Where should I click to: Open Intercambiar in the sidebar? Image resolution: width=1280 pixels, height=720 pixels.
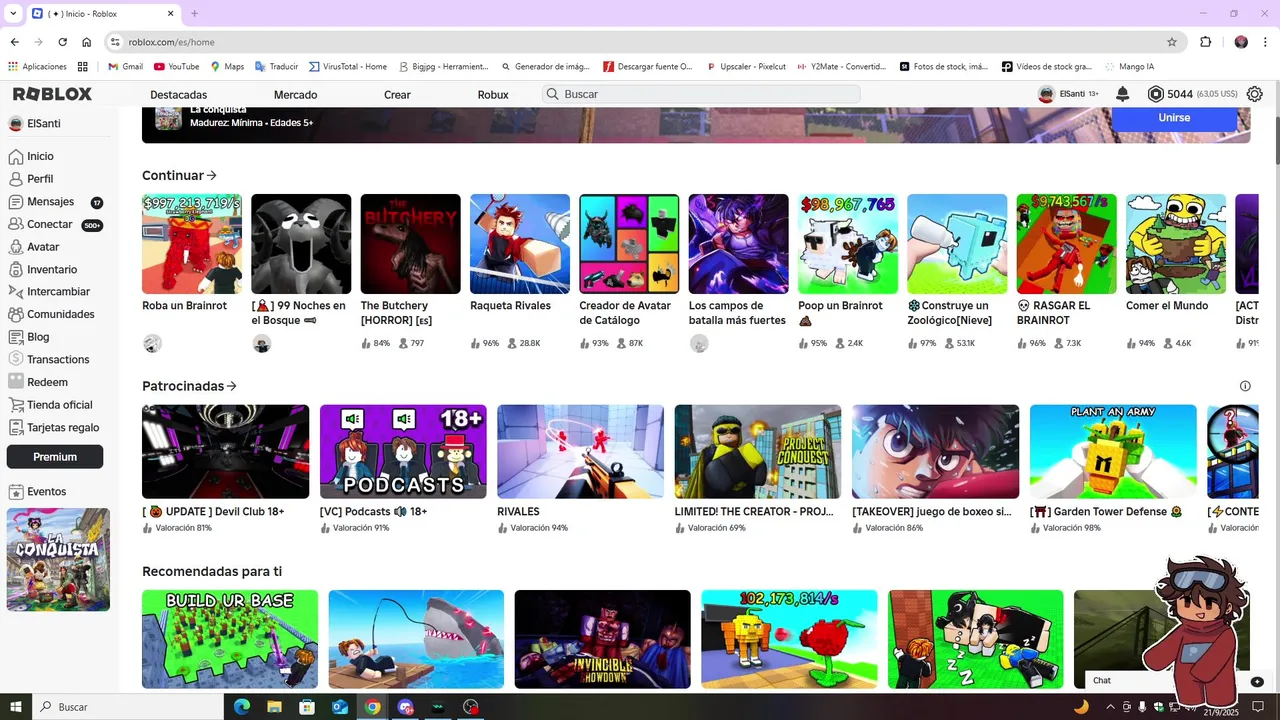tap(59, 292)
